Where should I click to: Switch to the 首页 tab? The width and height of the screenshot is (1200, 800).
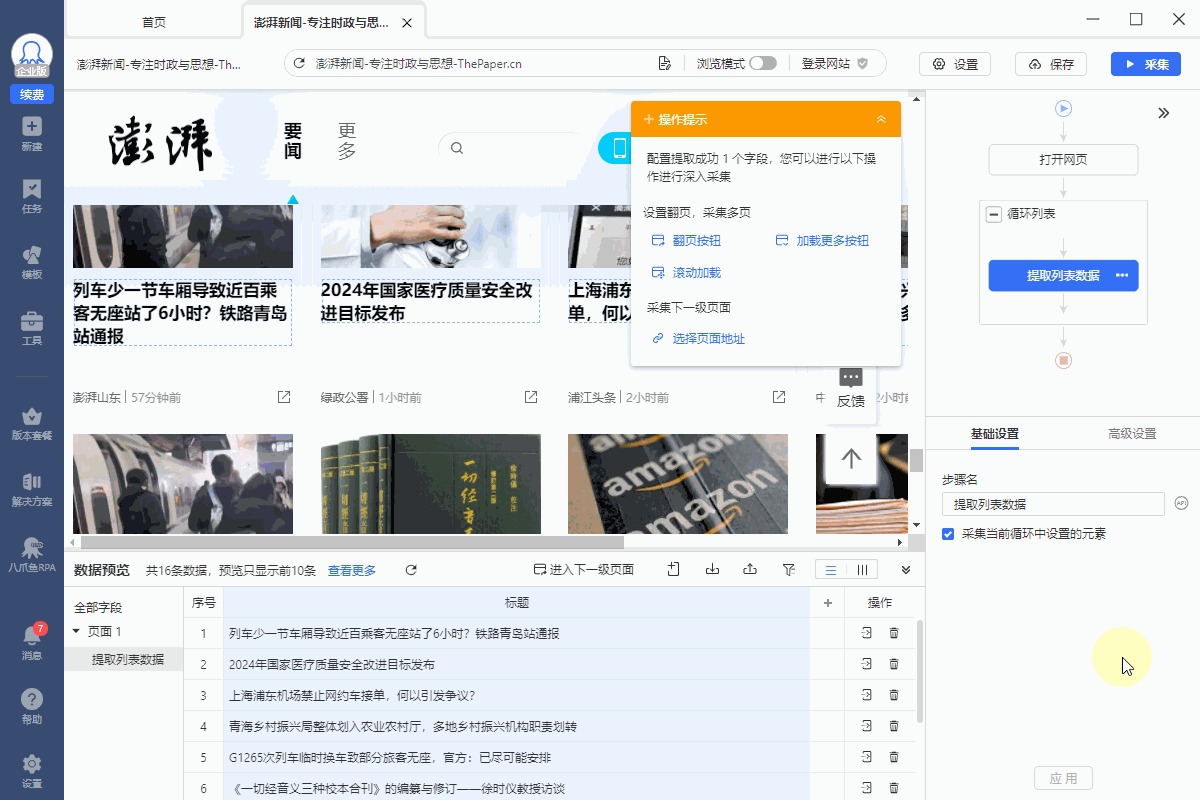[x=154, y=22]
